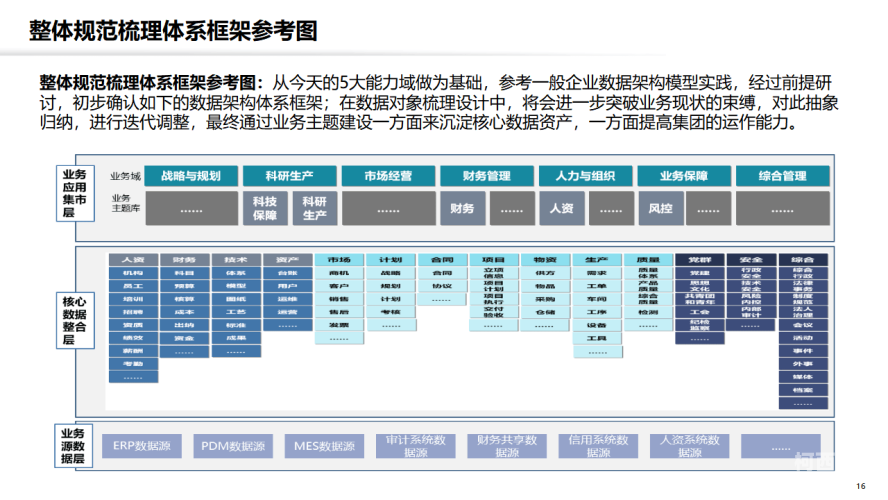The image size is (888, 500).
Task: Click the 业务源数据层 layer label
Action: 73,446
